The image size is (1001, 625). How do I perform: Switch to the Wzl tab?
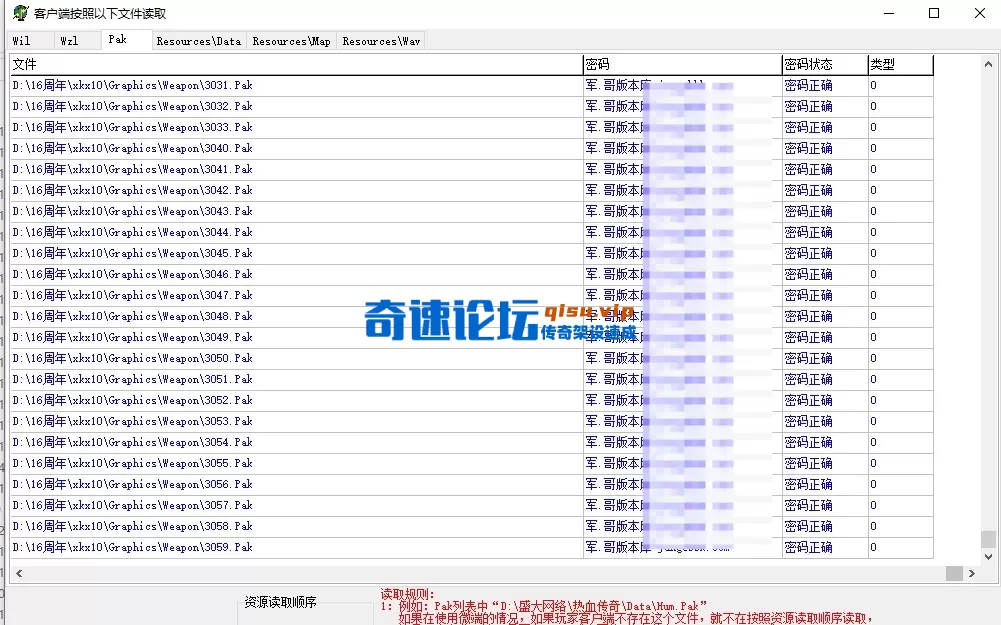68,40
